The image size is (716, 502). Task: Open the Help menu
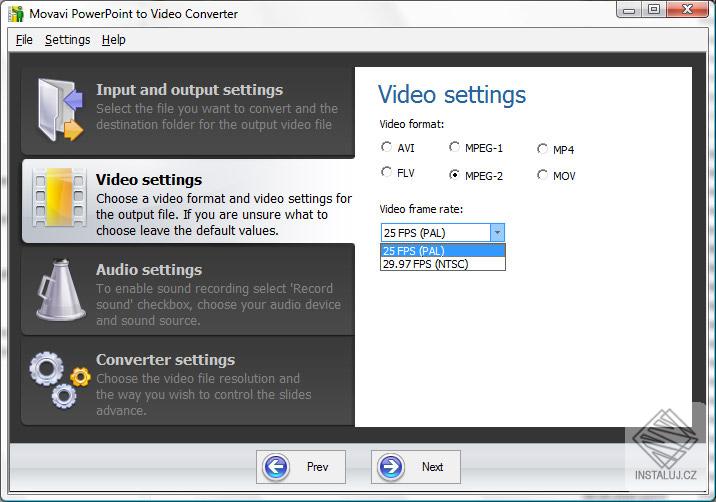[x=114, y=40]
